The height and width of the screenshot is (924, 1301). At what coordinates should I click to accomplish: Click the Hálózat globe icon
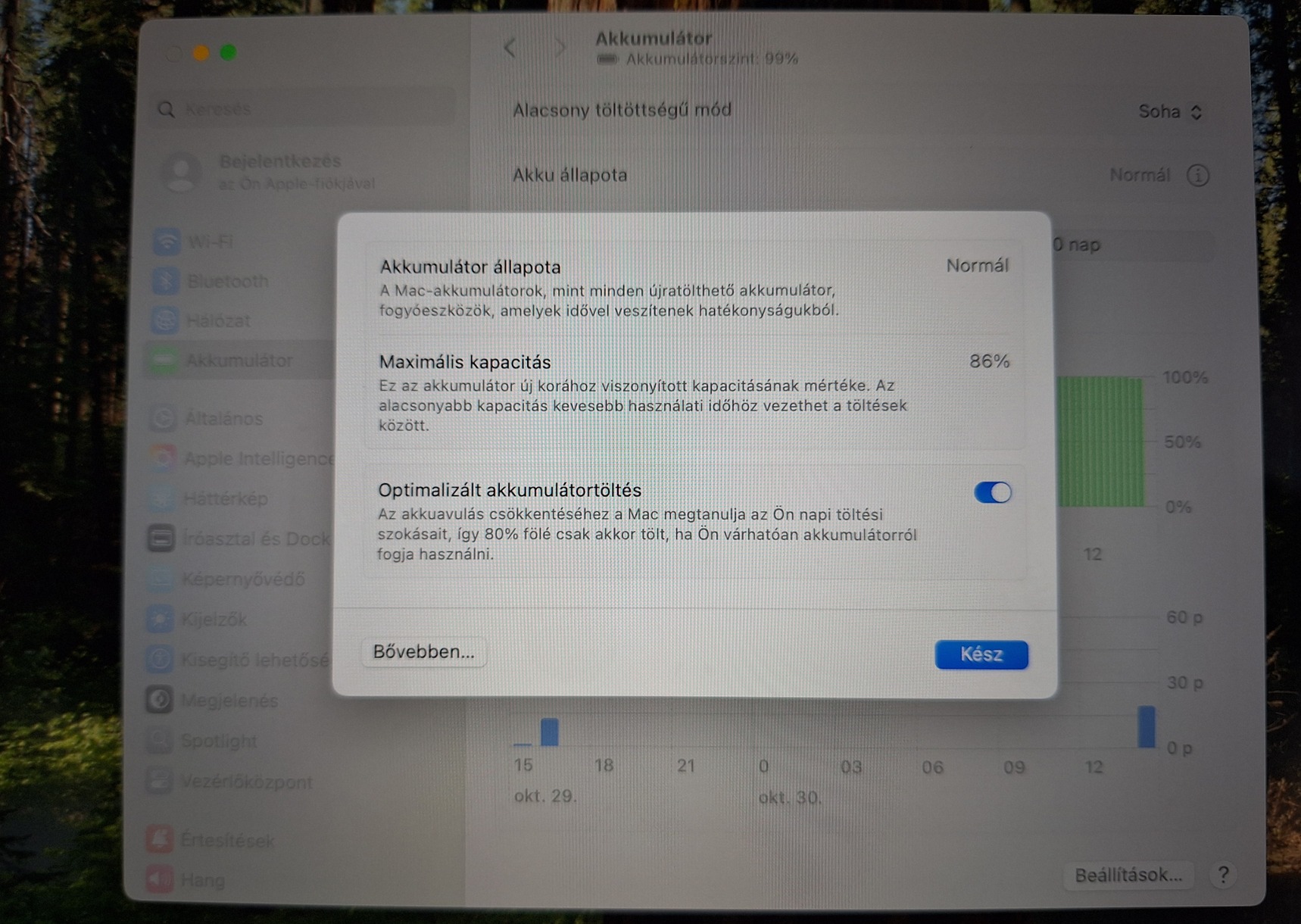coord(165,320)
